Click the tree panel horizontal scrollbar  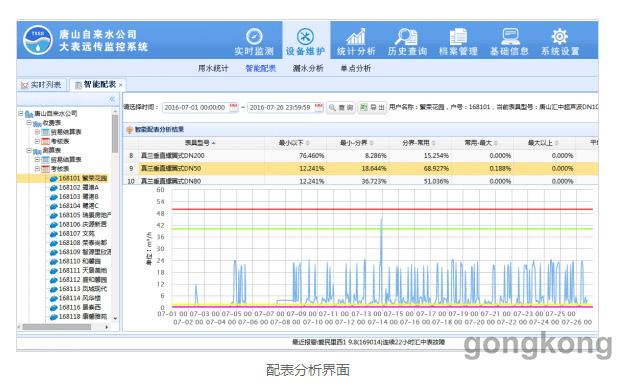[57, 327]
